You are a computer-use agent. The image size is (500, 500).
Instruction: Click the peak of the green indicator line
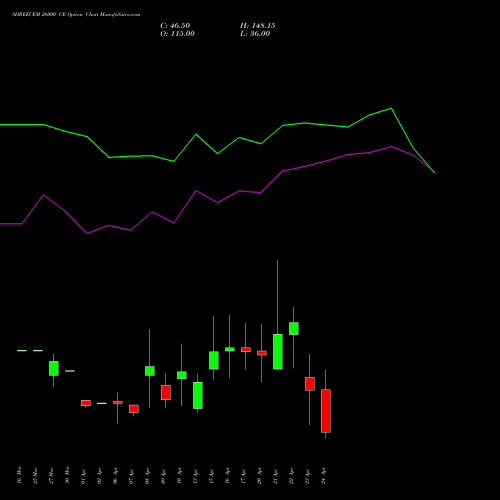point(391,108)
